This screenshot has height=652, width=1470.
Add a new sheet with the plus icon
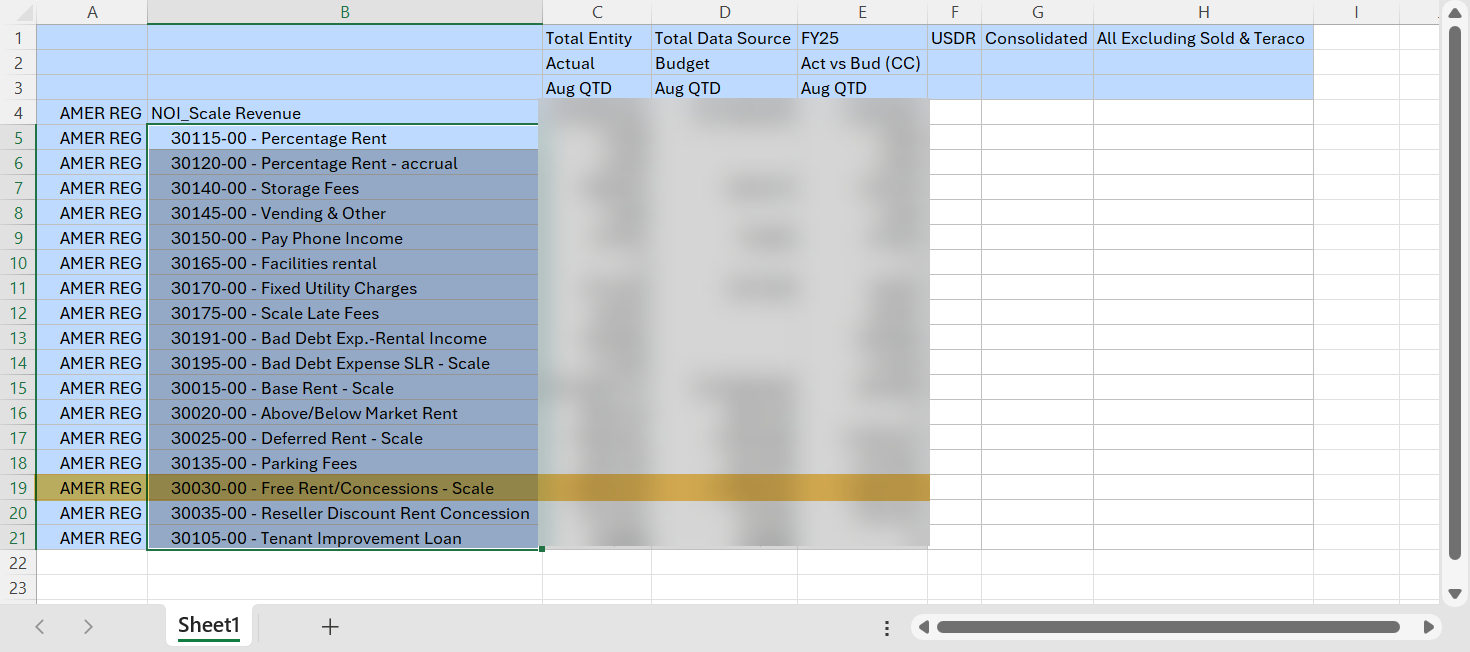(x=330, y=627)
